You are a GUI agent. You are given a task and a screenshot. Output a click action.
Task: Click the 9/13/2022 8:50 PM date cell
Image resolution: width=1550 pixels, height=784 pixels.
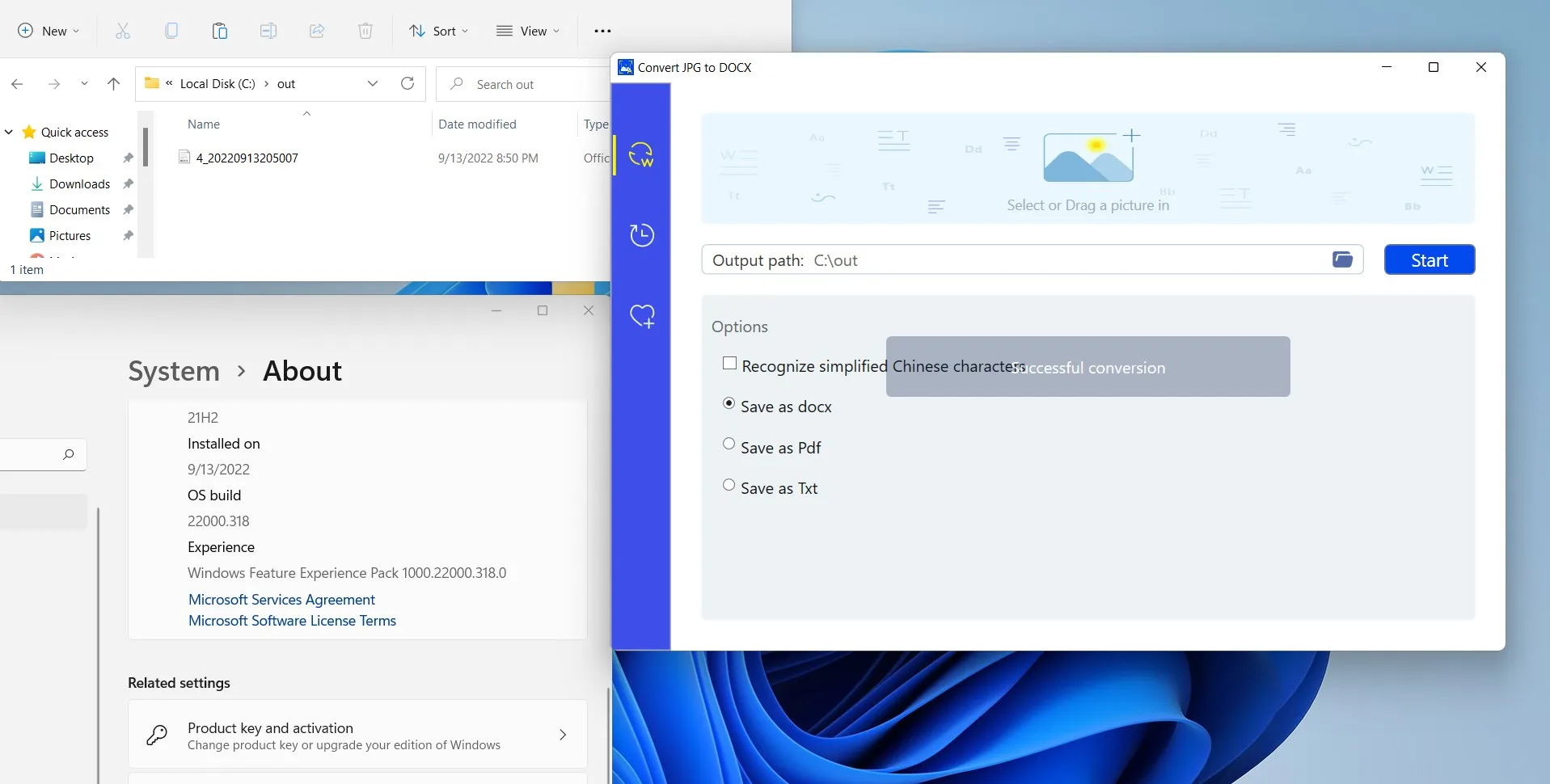pyautogui.click(x=488, y=158)
